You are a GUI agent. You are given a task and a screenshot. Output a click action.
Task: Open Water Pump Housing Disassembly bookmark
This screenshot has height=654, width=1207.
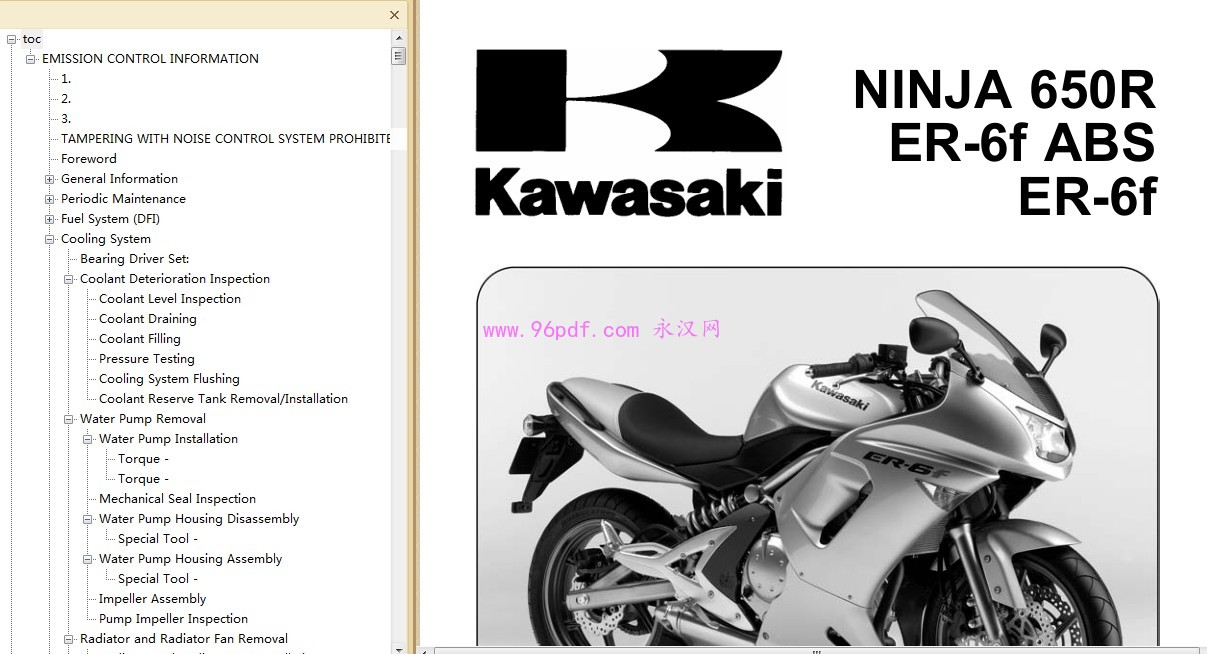199,519
